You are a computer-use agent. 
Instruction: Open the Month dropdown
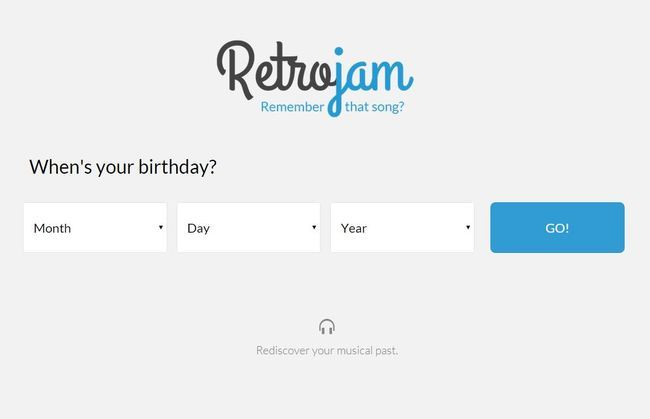click(x=95, y=228)
